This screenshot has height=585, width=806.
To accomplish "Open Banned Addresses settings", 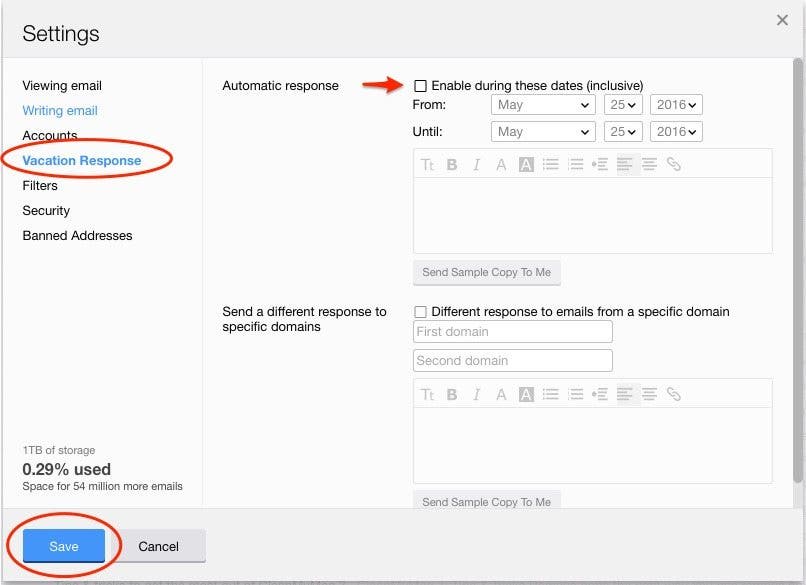I will point(78,235).
